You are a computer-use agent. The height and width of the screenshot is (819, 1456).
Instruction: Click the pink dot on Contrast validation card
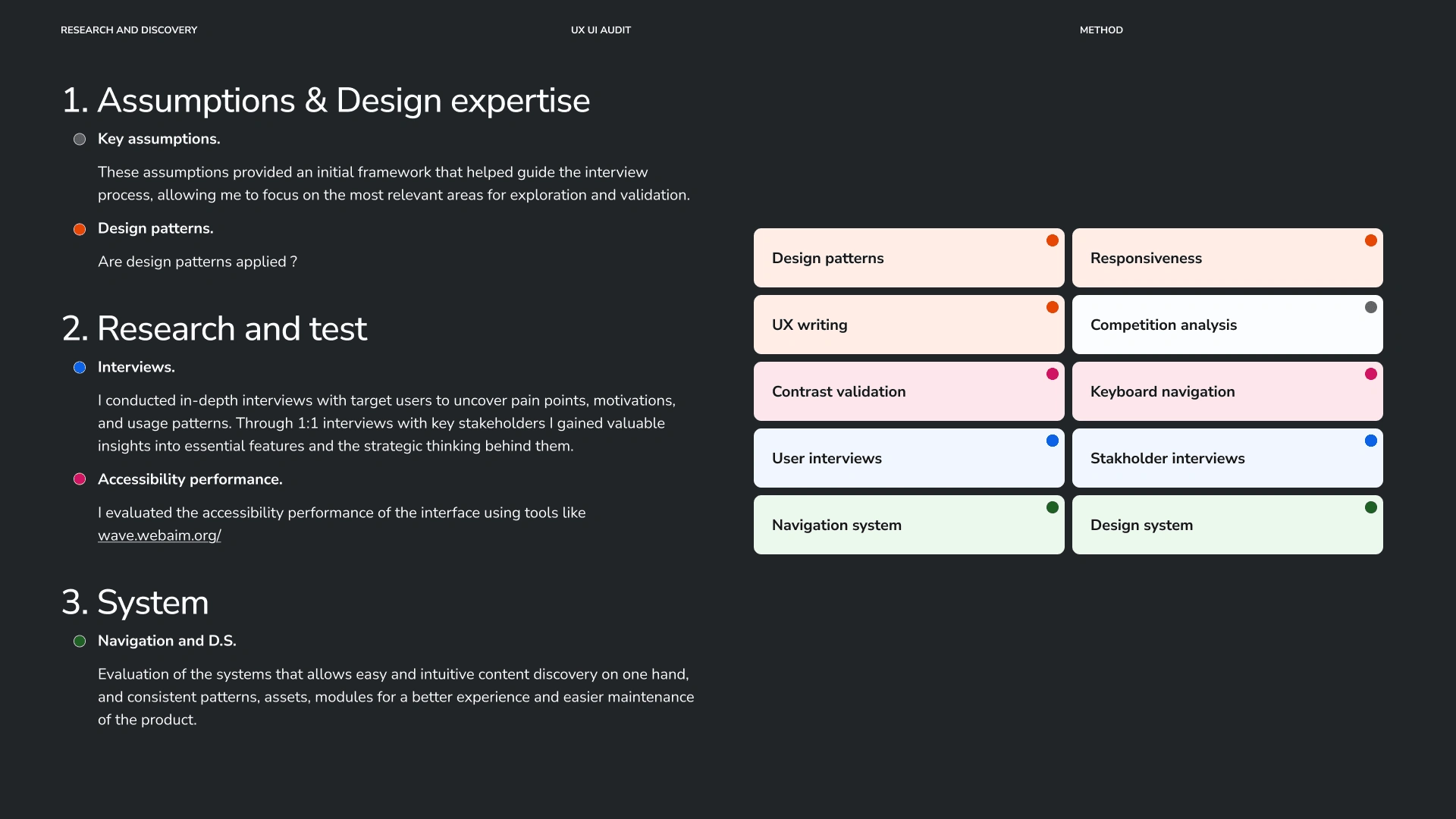[x=1053, y=374]
